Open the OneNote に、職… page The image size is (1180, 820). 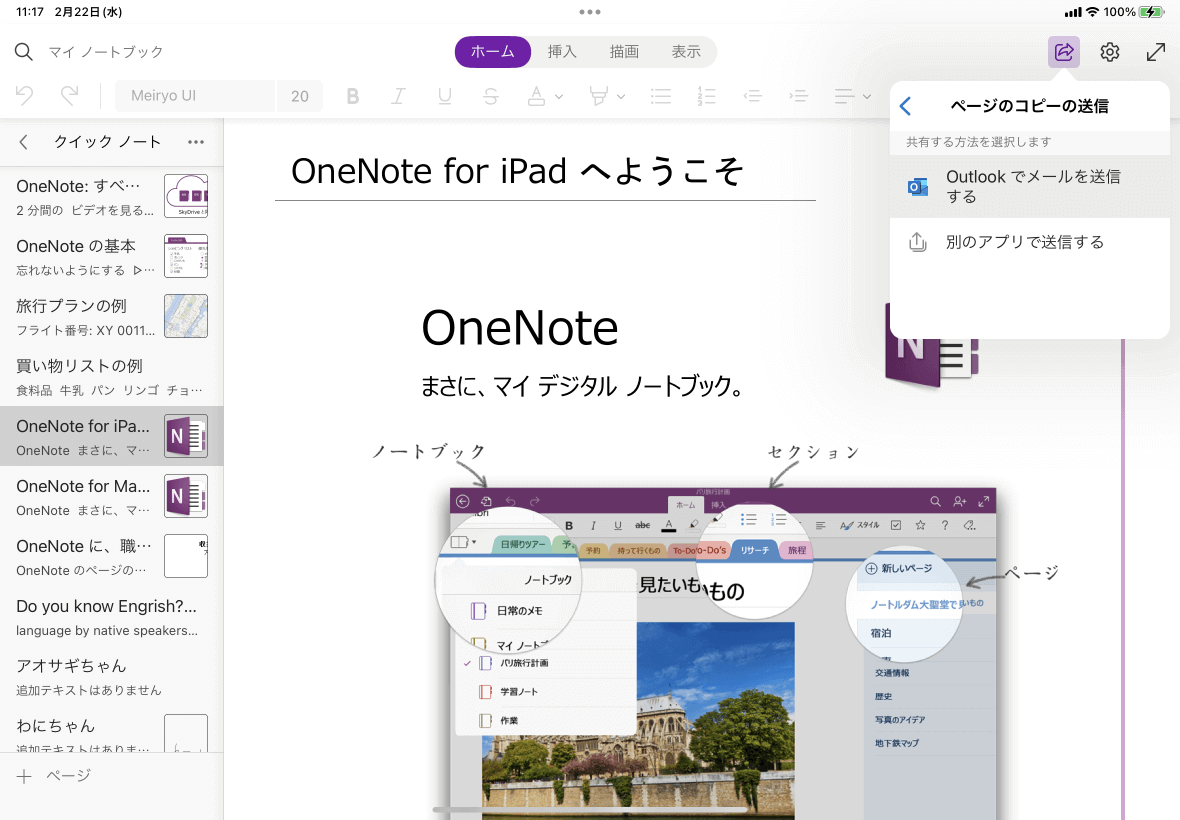pyautogui.click(x=111, y=557)
